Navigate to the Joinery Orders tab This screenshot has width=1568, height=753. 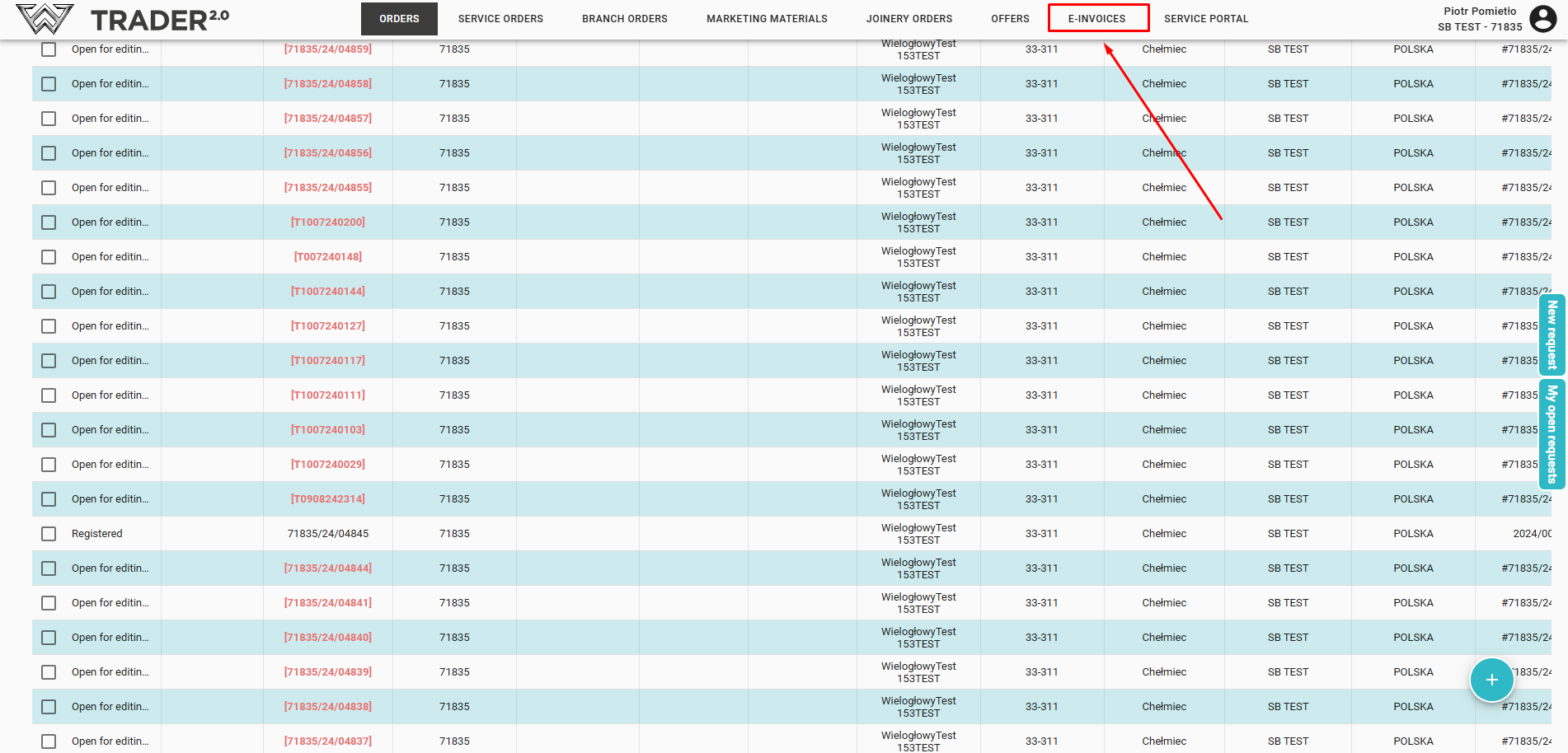[908, 18]
